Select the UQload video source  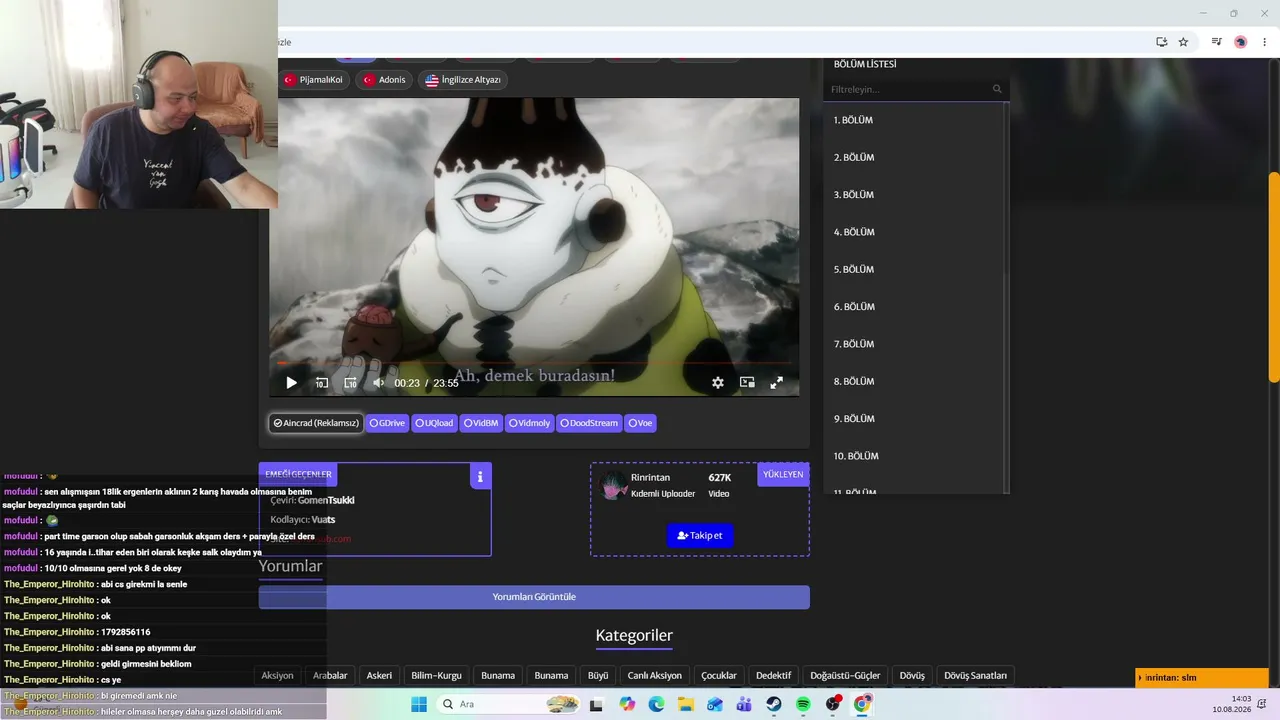pos(434,423)
